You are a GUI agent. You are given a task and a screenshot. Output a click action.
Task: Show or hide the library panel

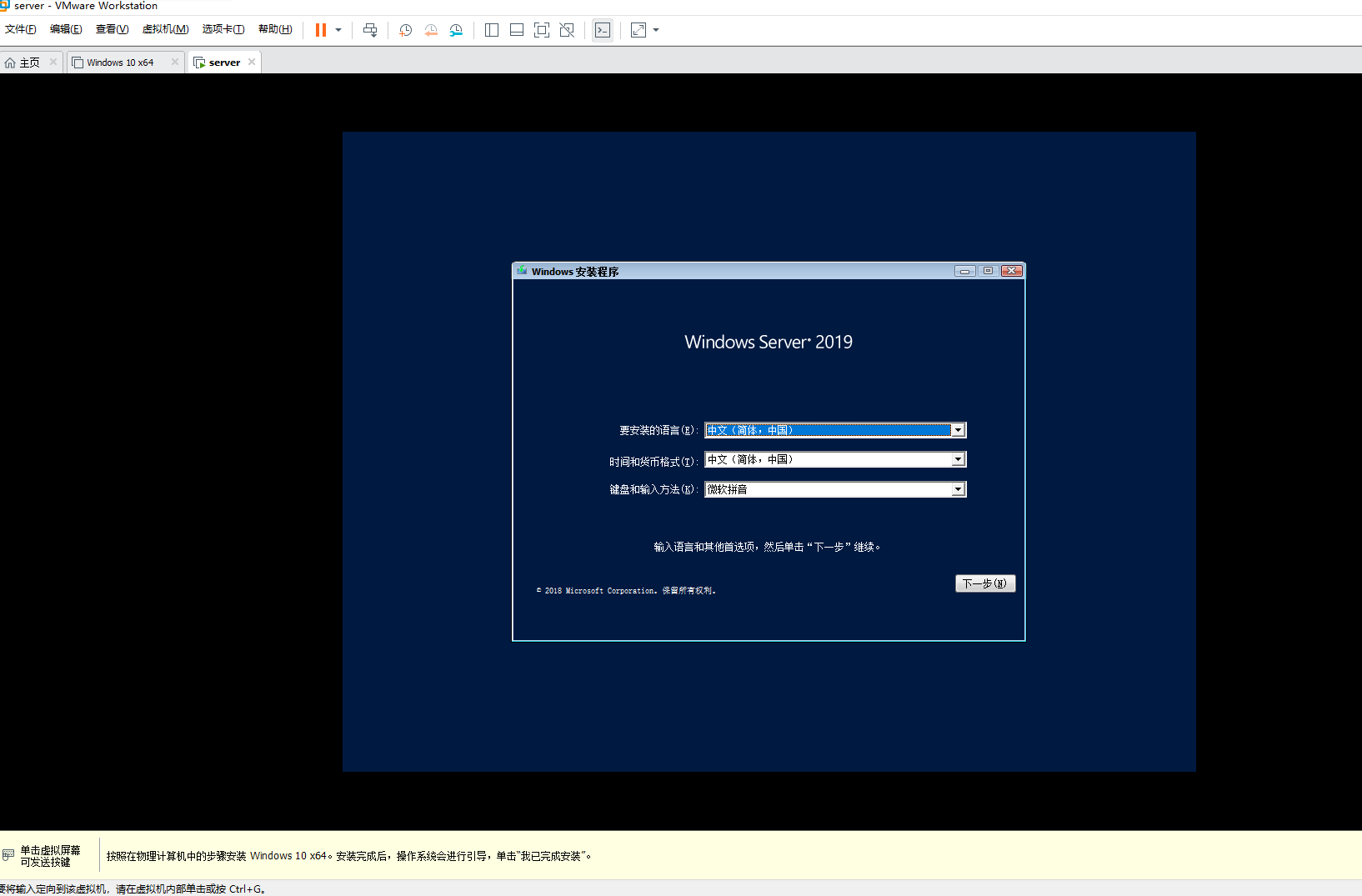492,30
